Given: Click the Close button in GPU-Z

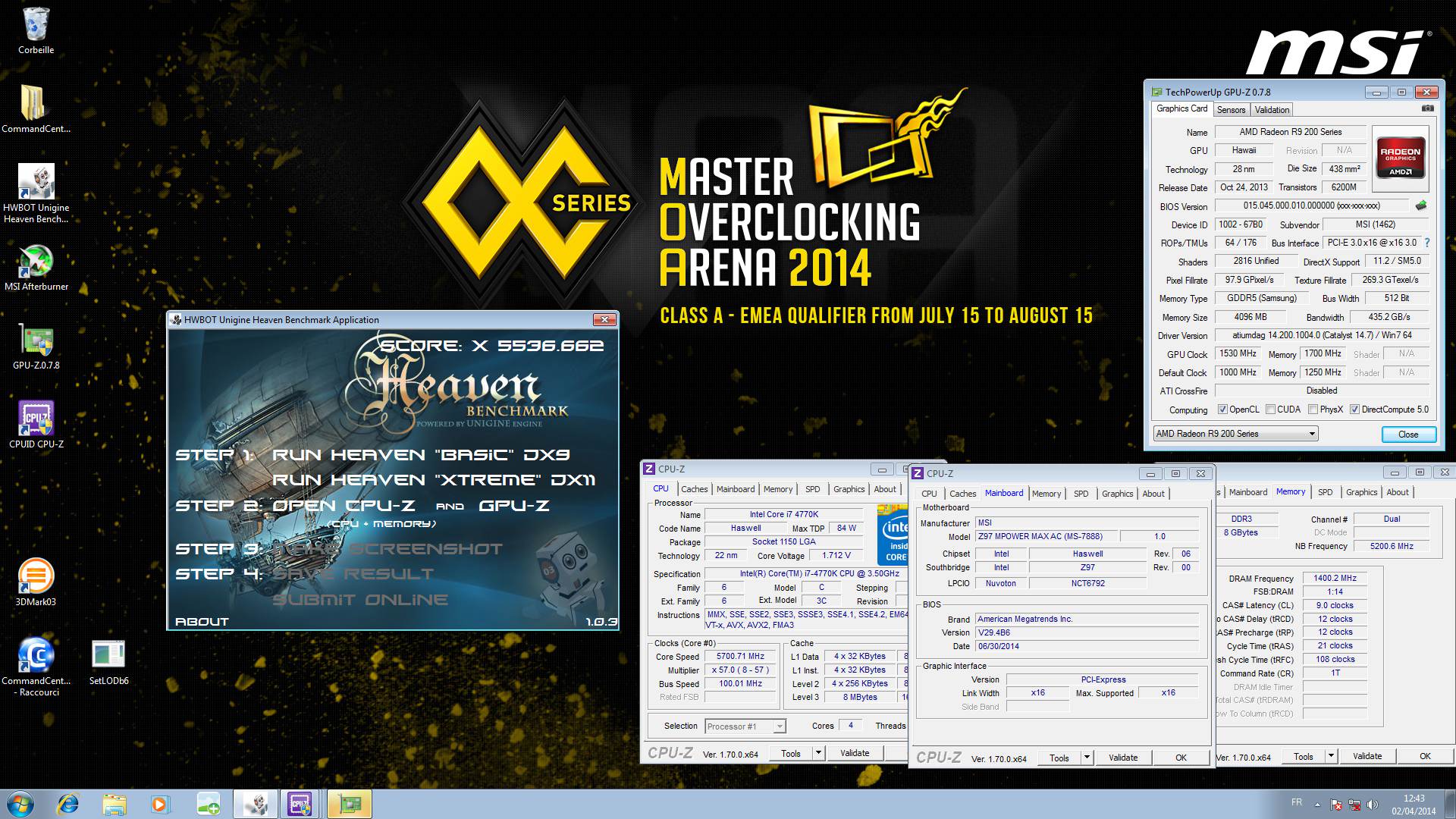Looking at the screenshot, I should pos(1408,435).
